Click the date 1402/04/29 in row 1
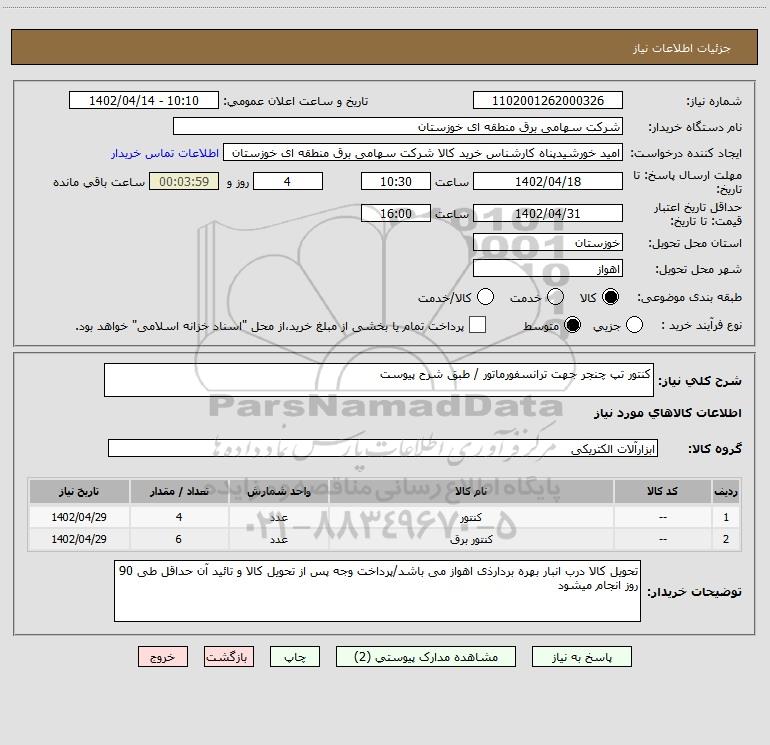770x745 pixels. (x=79, y=517)
